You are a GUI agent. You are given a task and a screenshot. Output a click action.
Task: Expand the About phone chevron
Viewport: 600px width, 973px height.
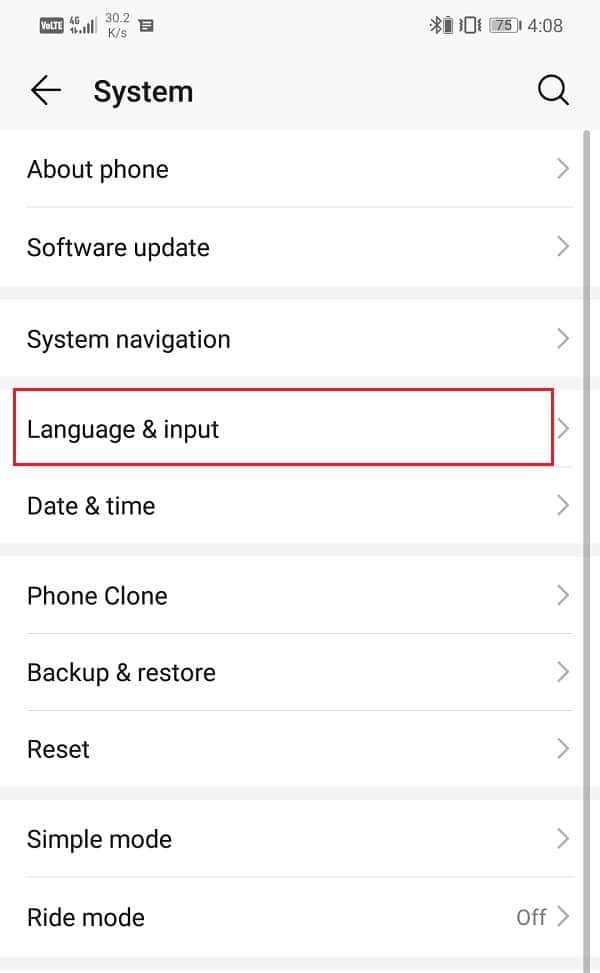(563, 169)
